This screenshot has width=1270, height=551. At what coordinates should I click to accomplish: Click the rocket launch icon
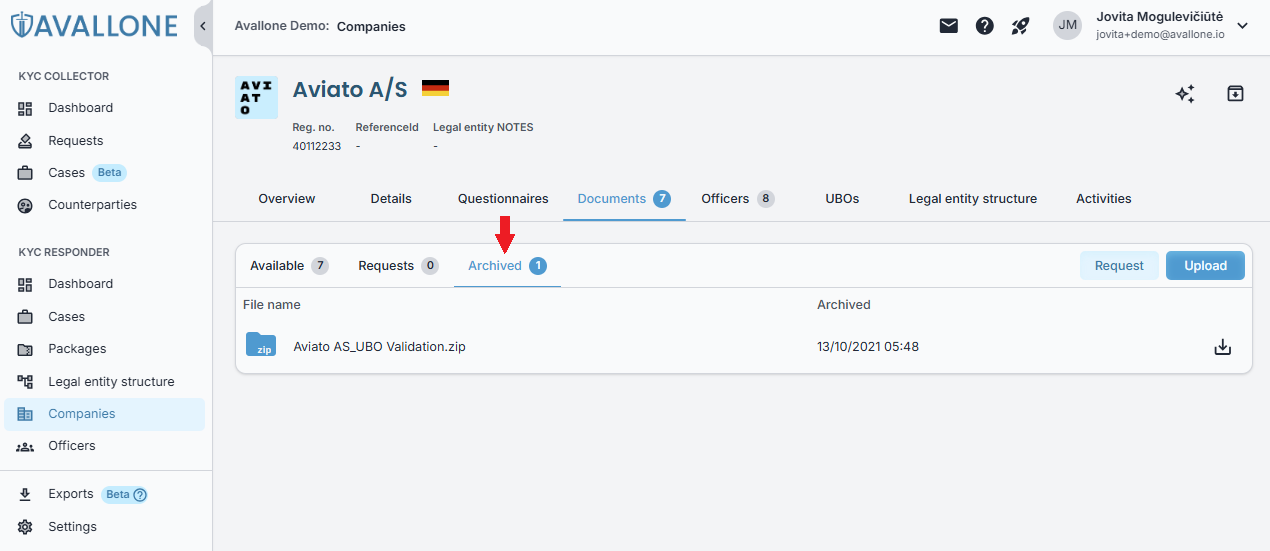[x=1020, y=26]
